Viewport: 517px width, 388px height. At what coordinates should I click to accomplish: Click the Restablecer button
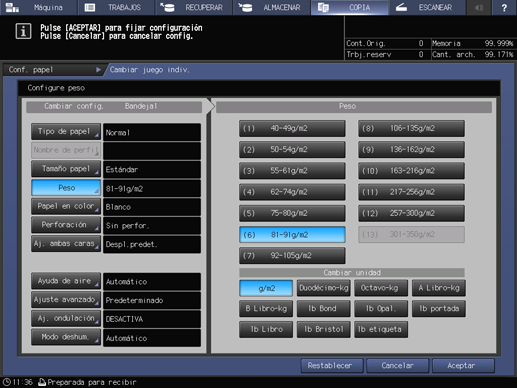point(332,366)
